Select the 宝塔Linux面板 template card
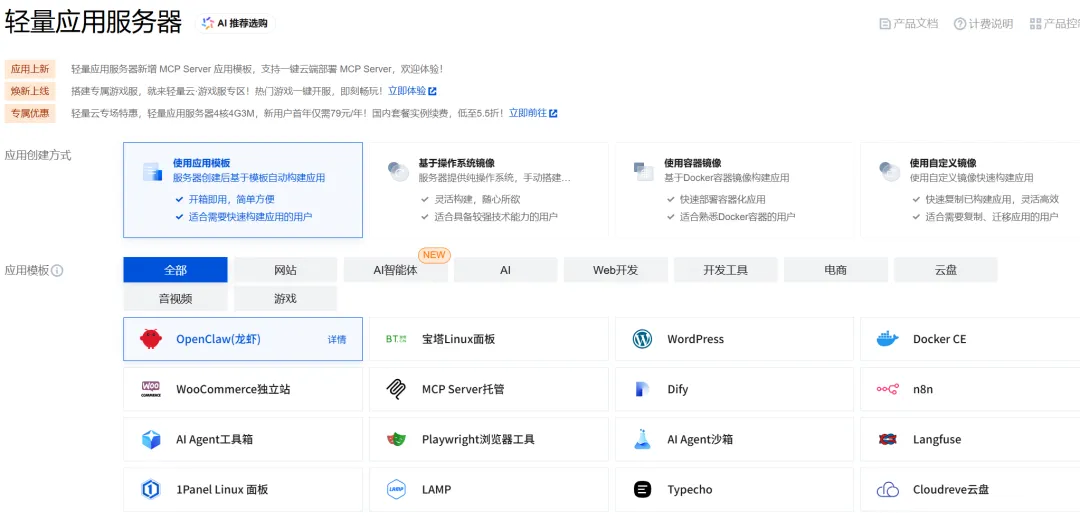 [489, 339]
